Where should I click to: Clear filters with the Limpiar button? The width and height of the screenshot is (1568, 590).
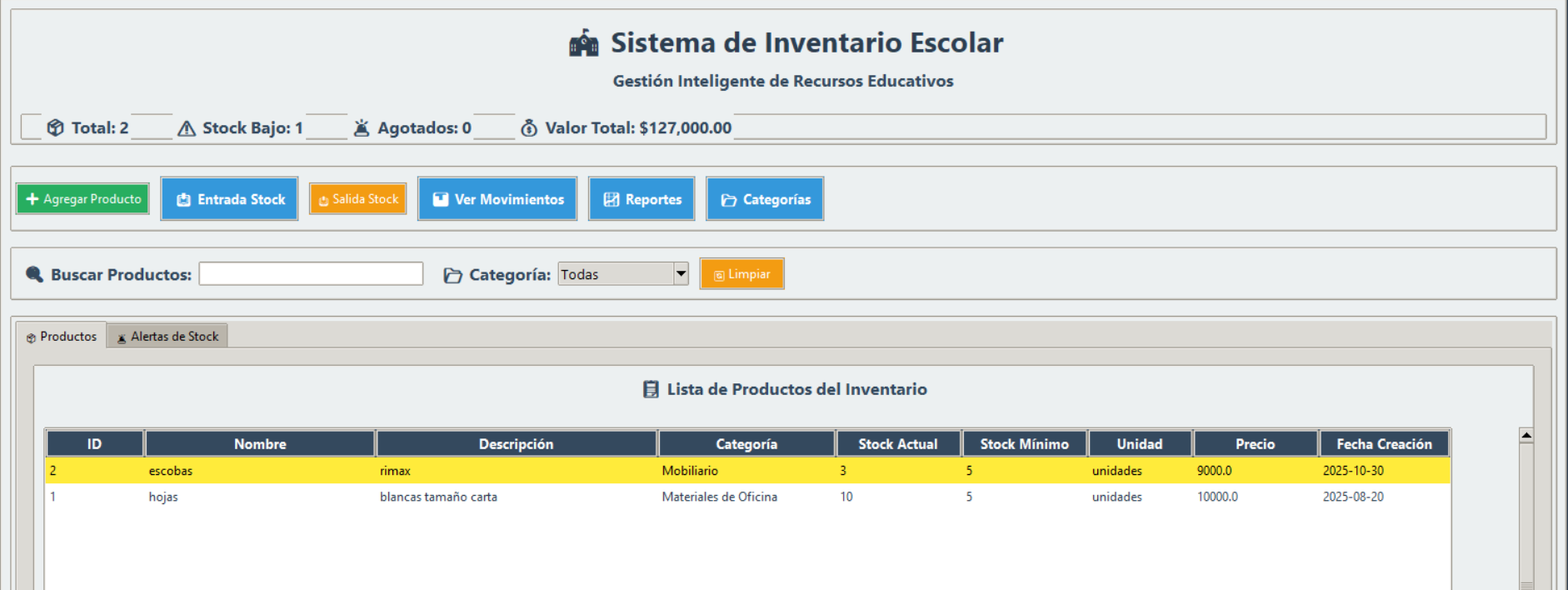(742, 274)
